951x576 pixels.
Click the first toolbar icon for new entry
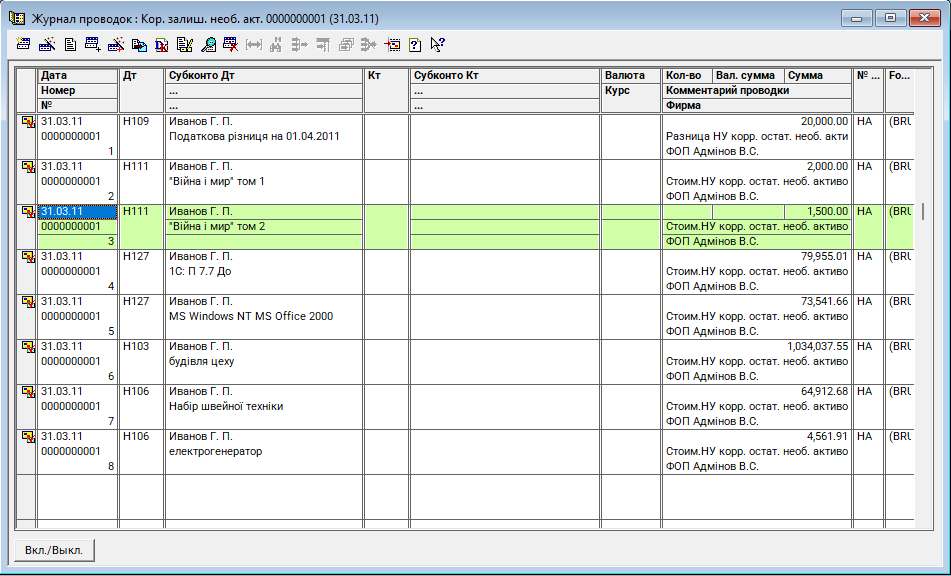[x=25, y=44]
